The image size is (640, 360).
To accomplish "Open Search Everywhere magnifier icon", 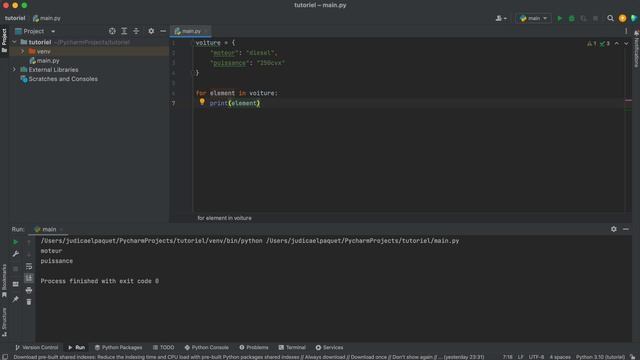I will tap(610, 18).
